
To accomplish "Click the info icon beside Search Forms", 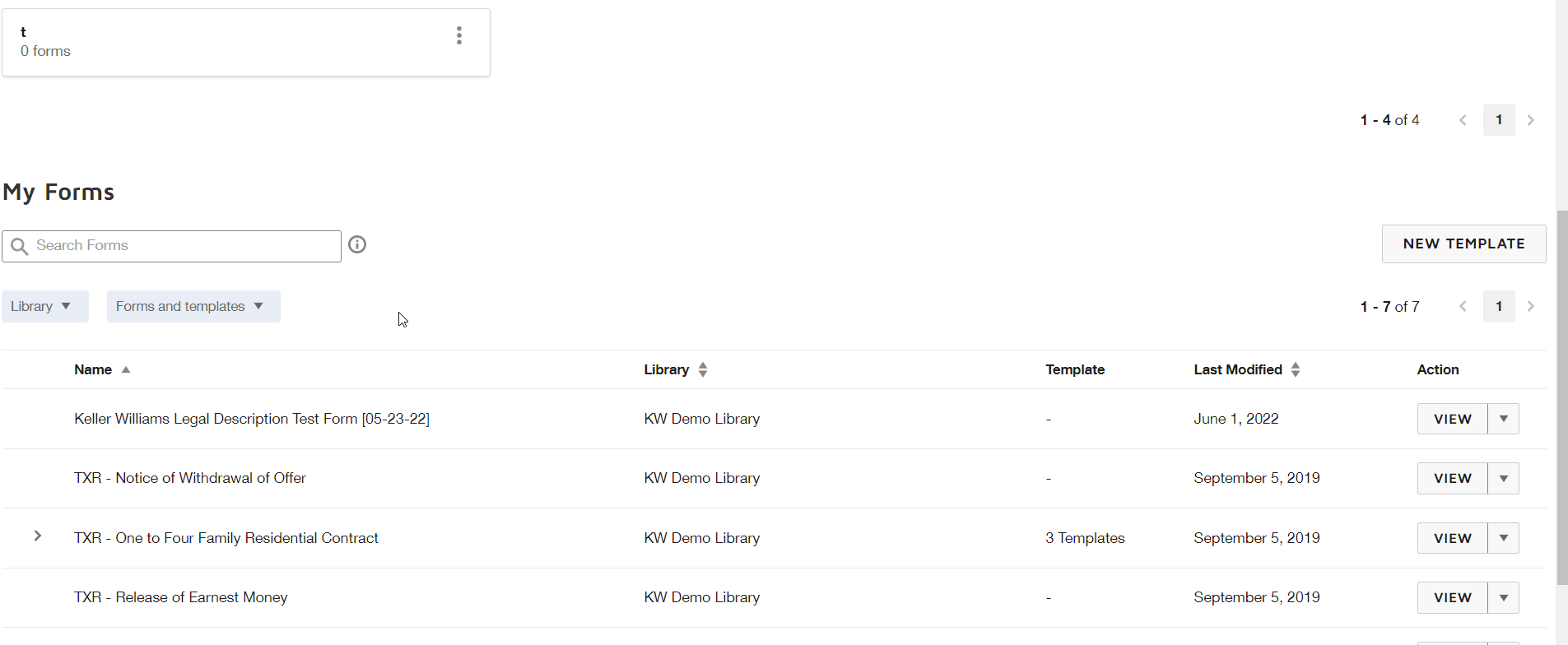I will (357, 244).
